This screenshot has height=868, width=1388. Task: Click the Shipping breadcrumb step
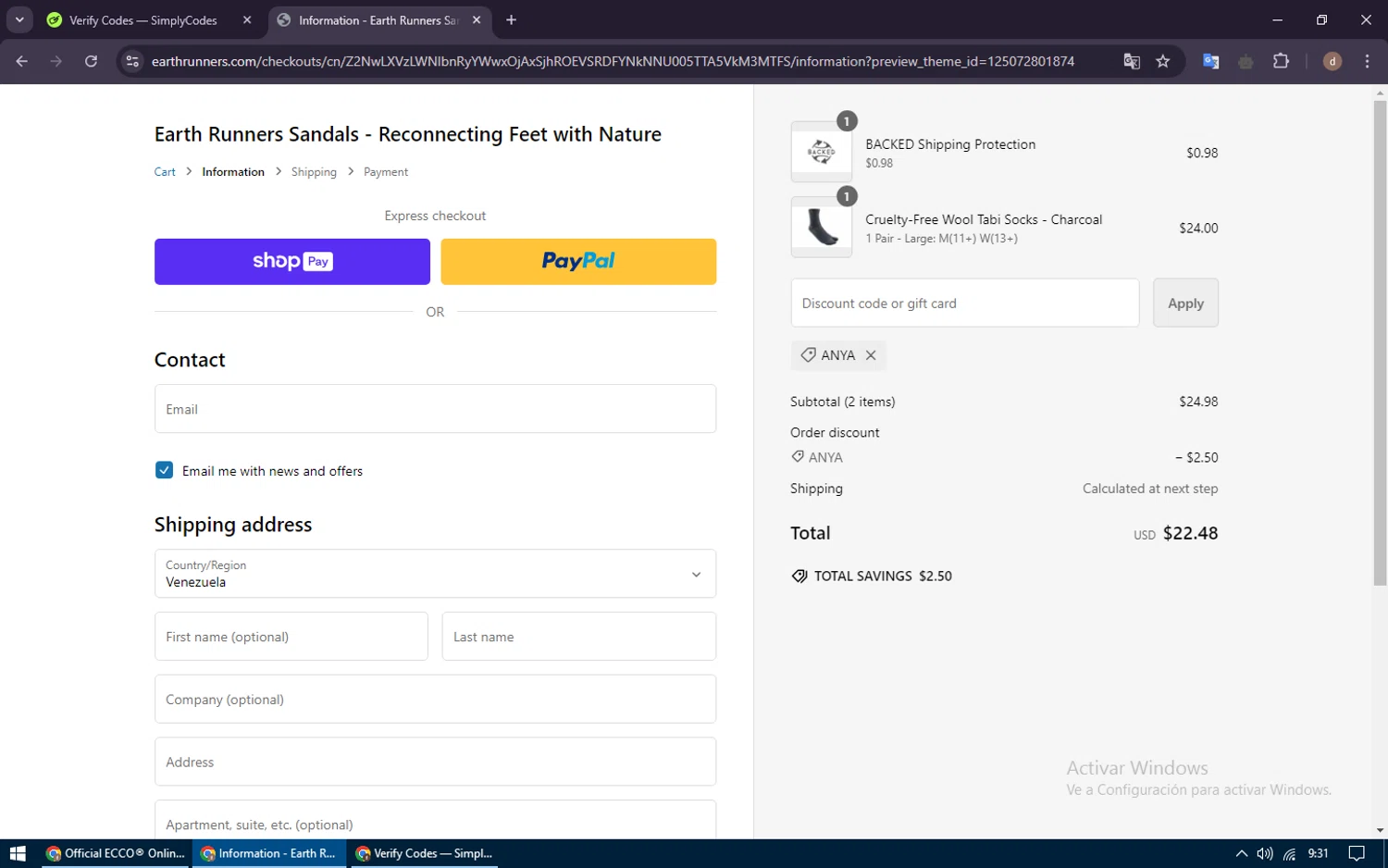click(x=314, y=172)
